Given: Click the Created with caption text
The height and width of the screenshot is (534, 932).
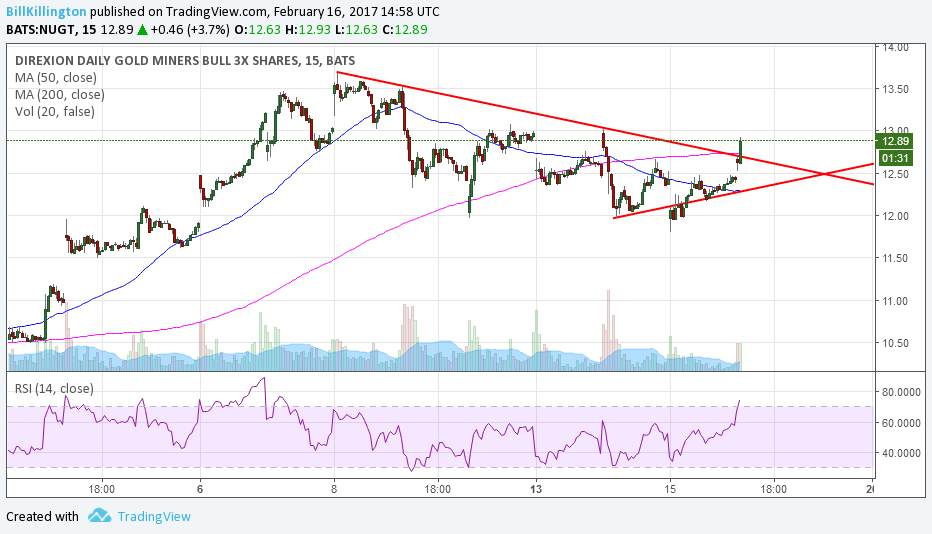Looking at the screenshot, I should point(42,516).
